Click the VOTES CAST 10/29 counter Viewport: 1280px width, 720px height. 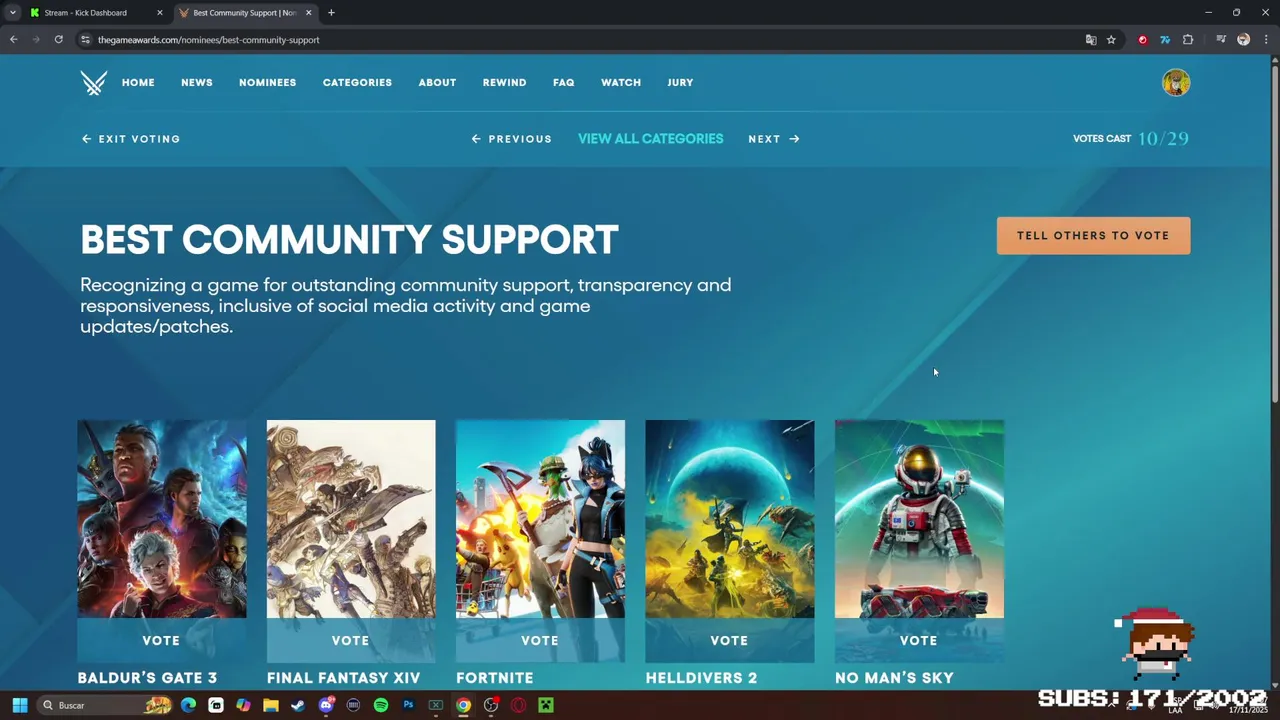pyautogui.click(x=1131, y=139)
